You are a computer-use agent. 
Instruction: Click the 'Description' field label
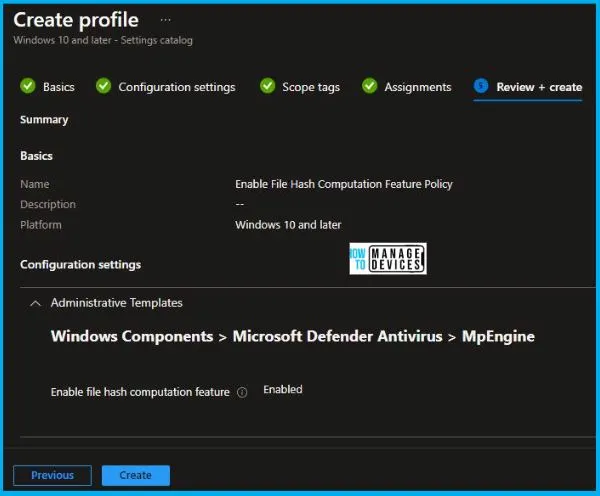48,205
